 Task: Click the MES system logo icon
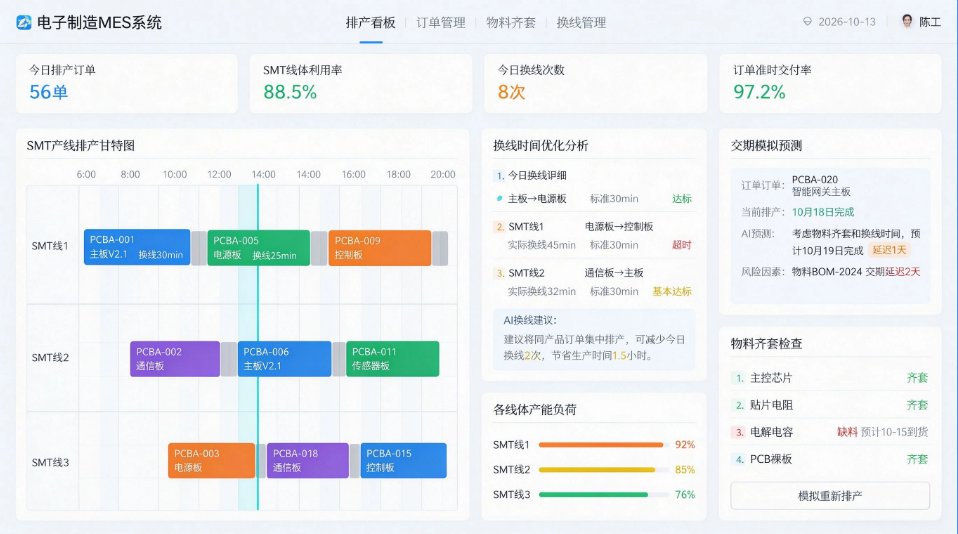pos(24,23)
